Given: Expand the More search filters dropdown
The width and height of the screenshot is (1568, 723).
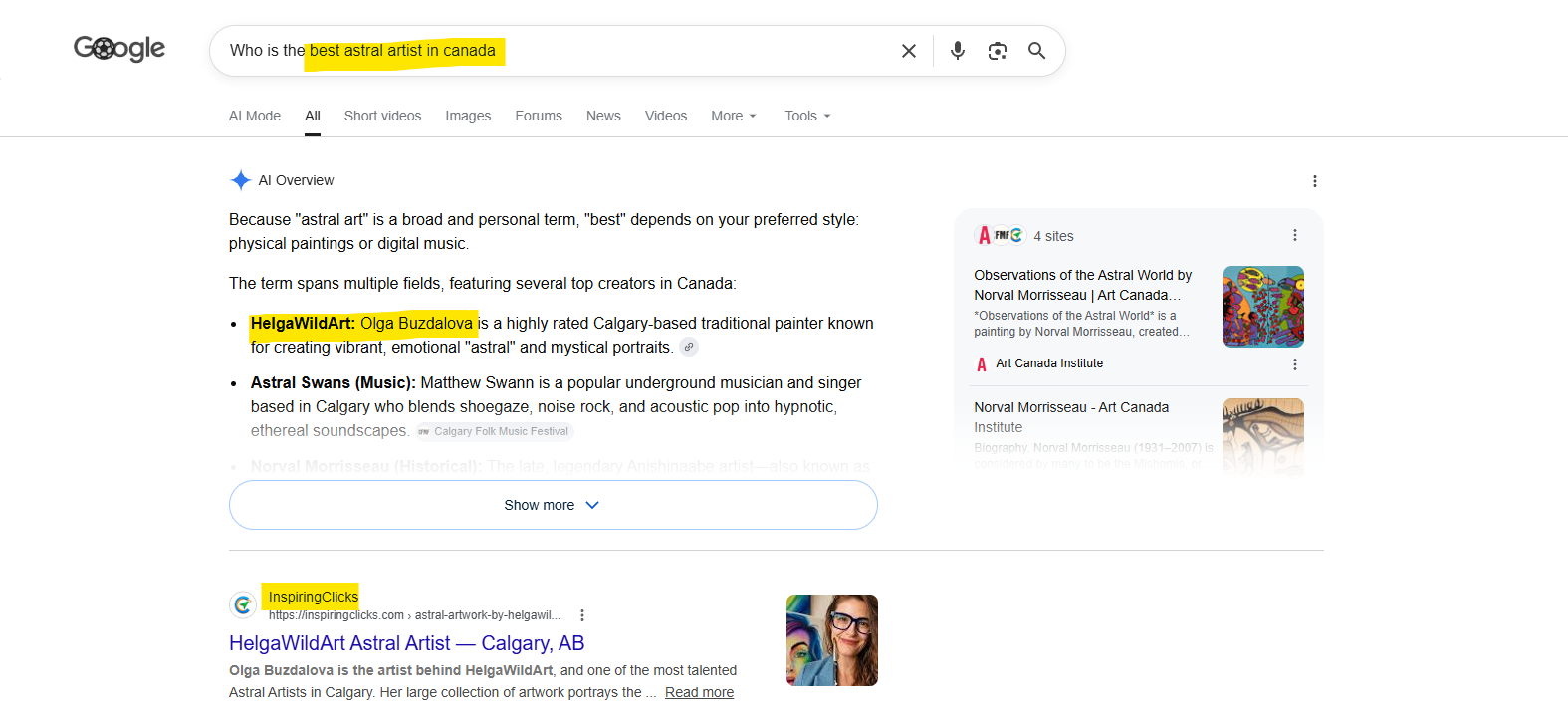Looking at the screenshot, I should [x=734, y=116].
